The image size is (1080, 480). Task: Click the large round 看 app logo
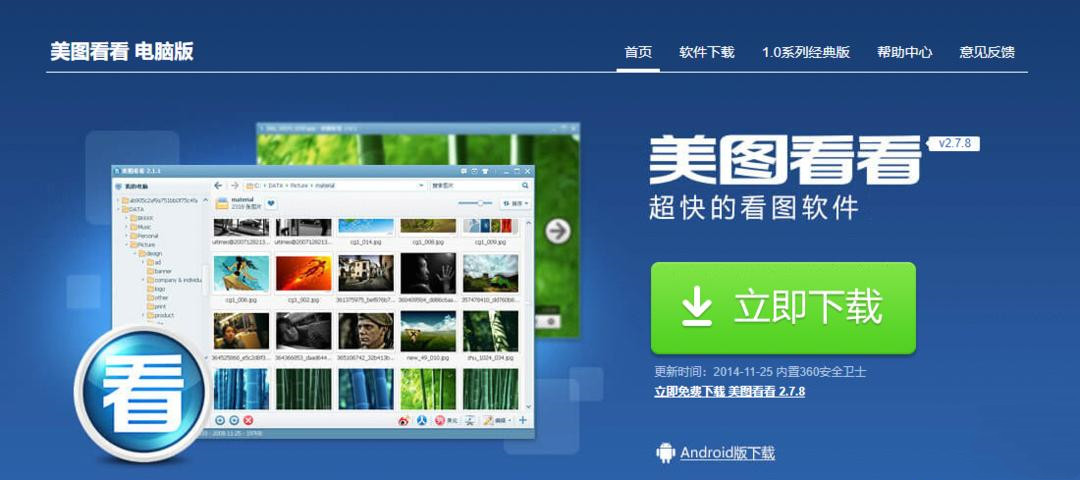tap(143, 395)
